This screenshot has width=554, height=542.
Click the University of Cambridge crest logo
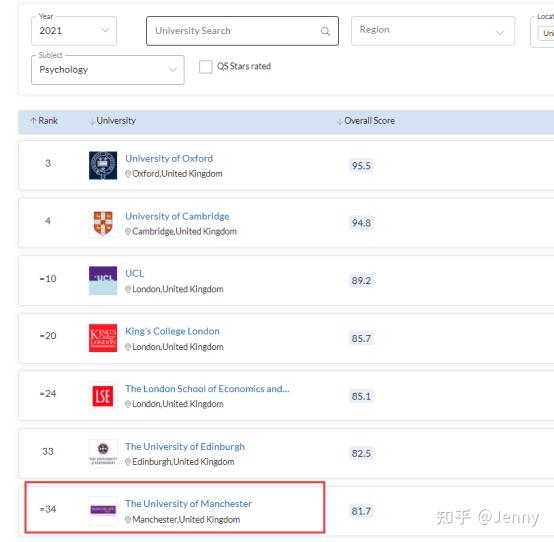point(103,223)
